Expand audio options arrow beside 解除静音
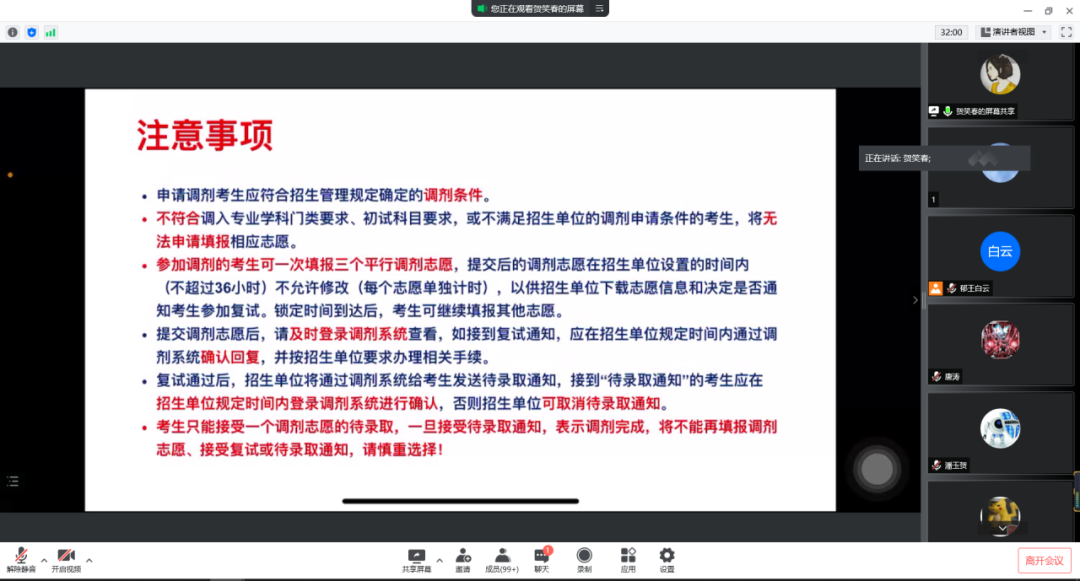This screenshot has height=581, width=1080. (43, 560)
